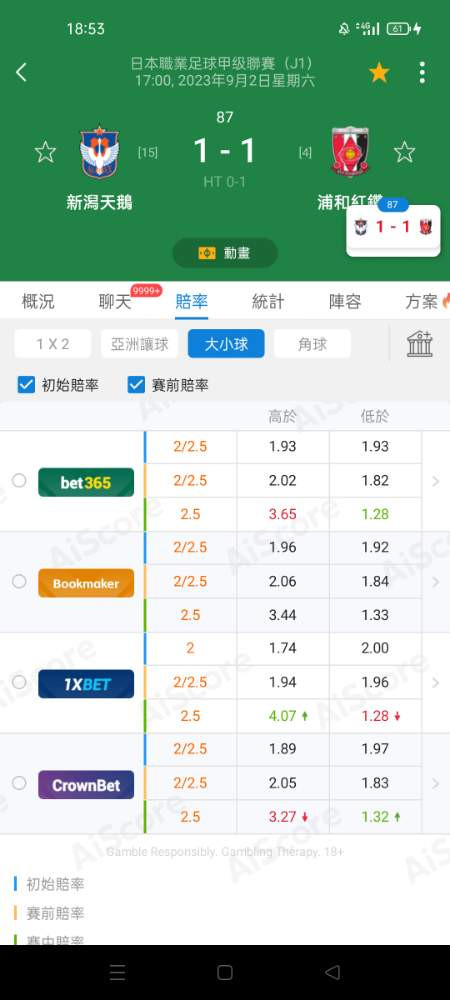Image resolution: width=450 pixels, height=1000 pixels.
Task: Tap the back arrow in header
Action: [x=21, y=72]
